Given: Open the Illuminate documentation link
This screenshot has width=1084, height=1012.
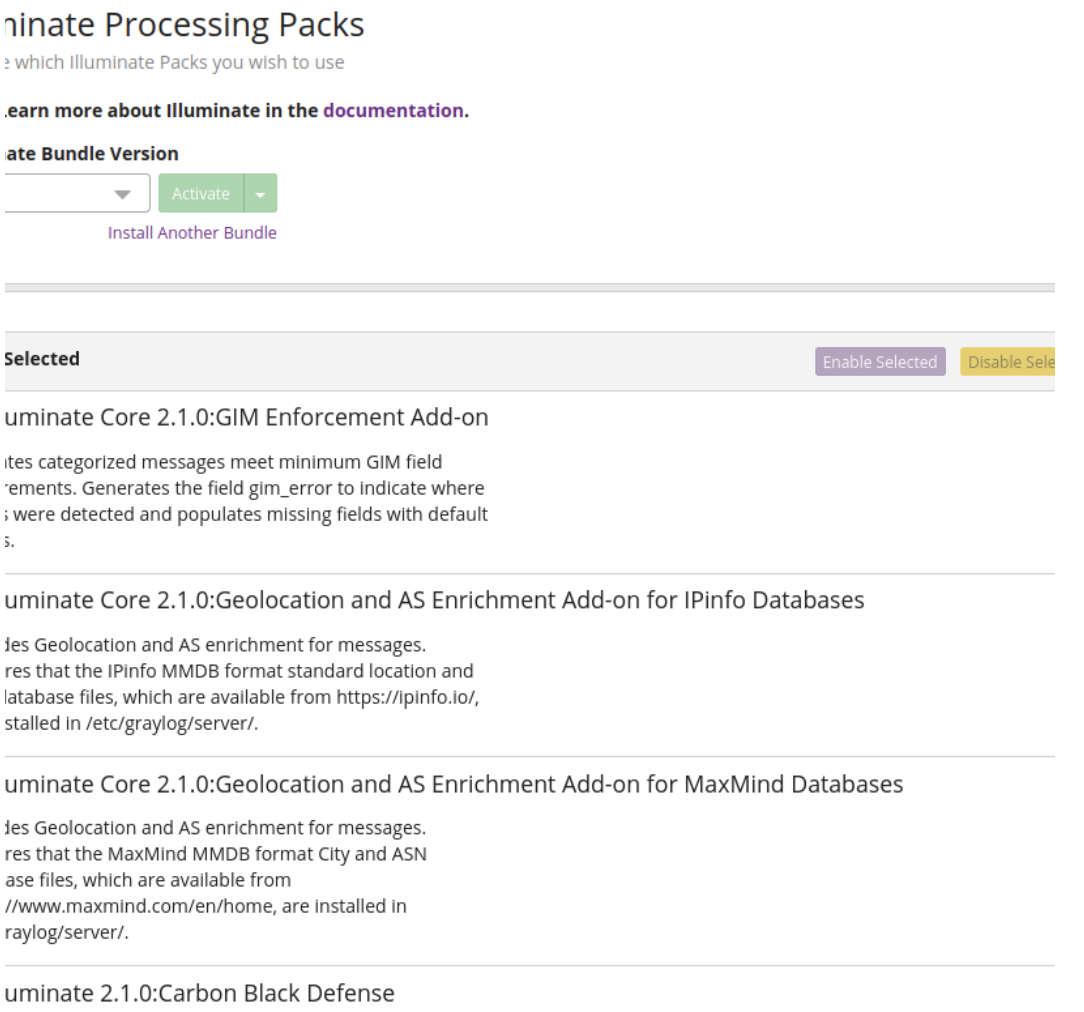Looking at the screenshot, I should pyautogui.click(x=393, y=111).
